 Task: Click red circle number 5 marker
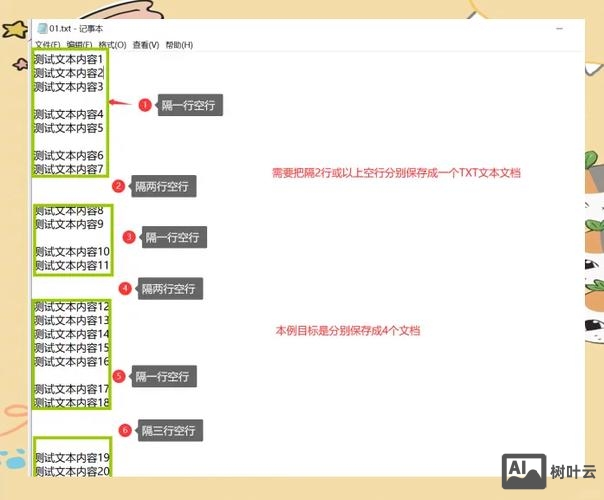point(119,376)
